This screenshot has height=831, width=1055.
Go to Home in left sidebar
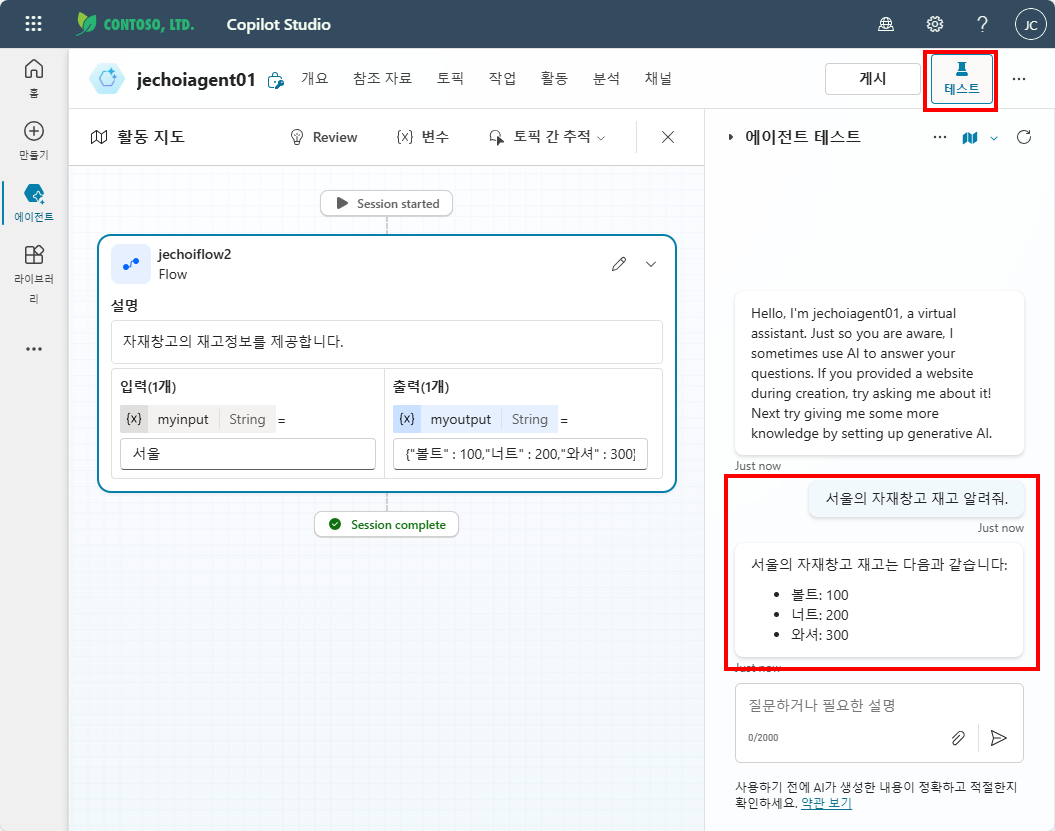tap(34, 77)
